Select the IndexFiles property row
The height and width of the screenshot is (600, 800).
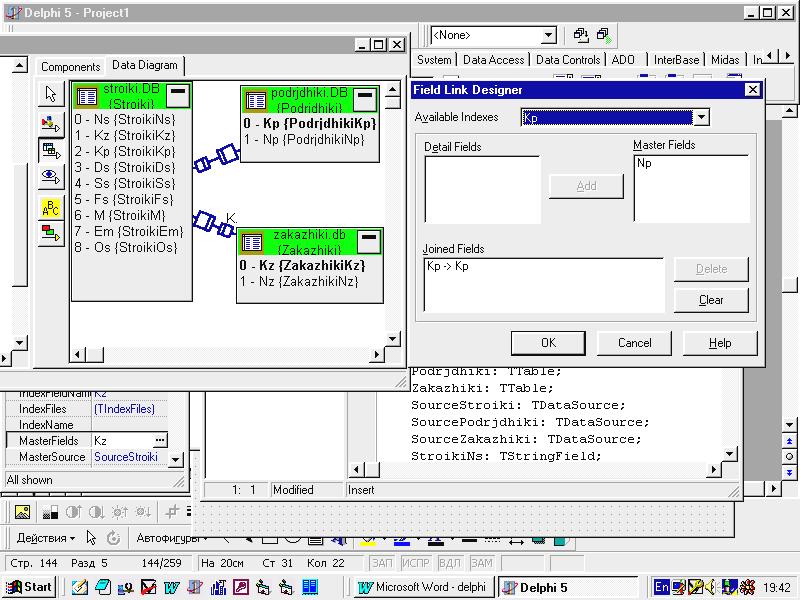(x=87, y=409)
